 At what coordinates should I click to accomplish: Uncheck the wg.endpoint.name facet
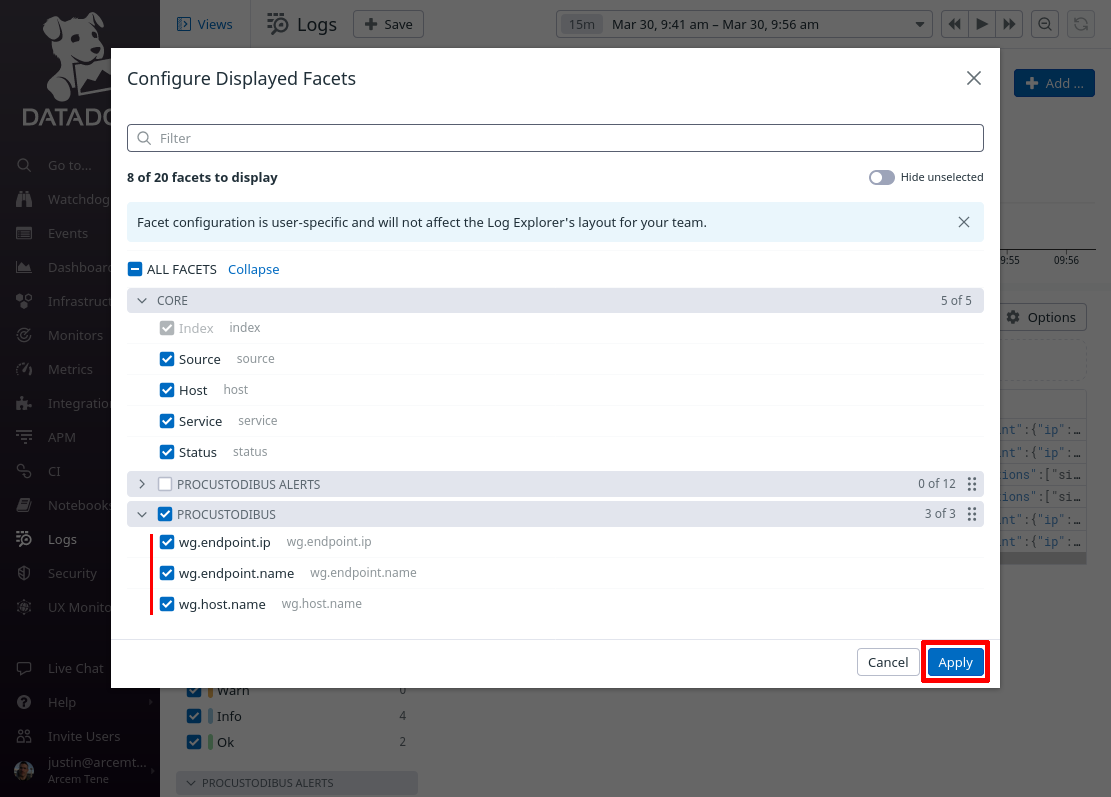pos(167,573)
